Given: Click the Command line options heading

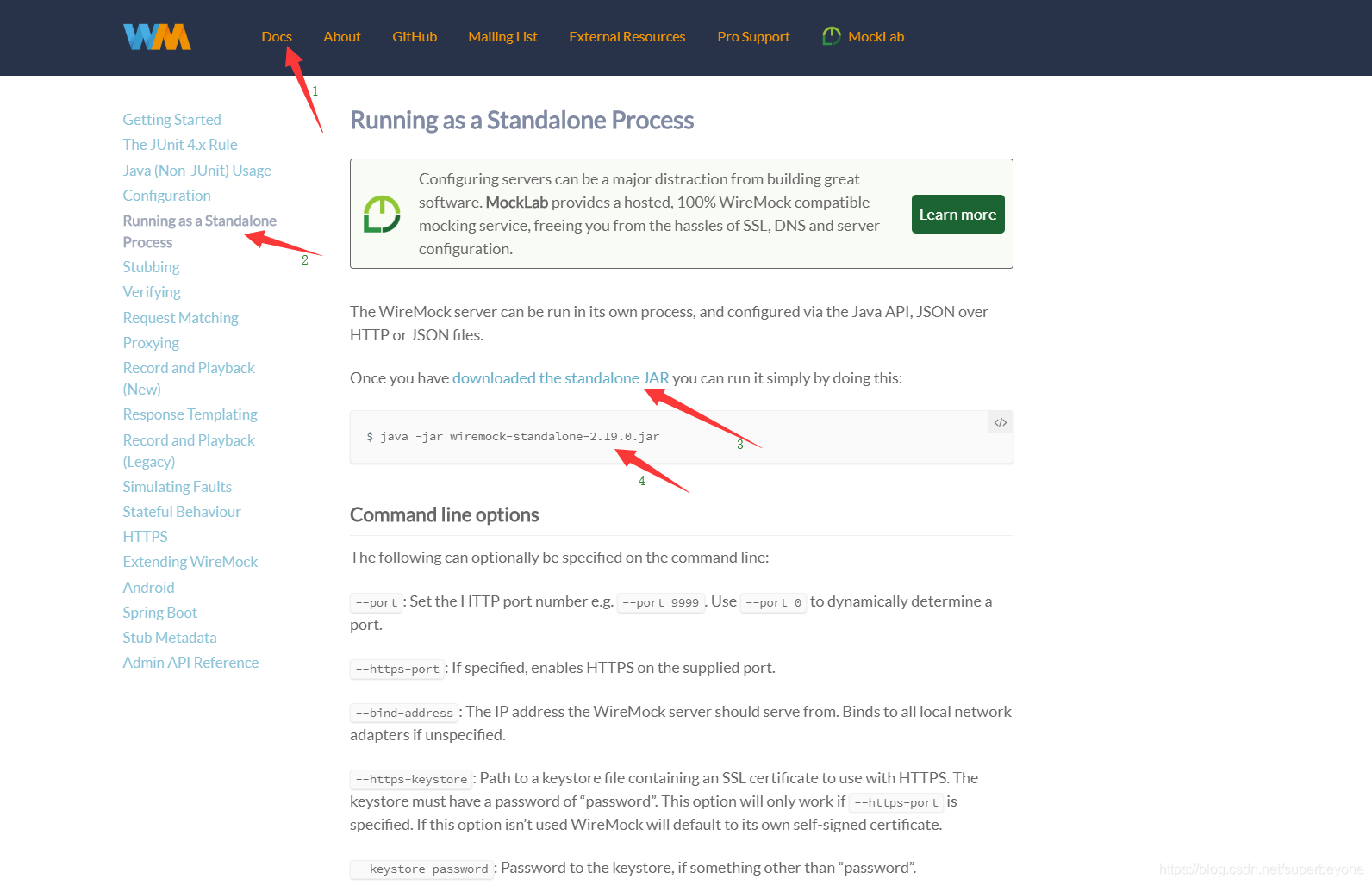Looking at the screenshot, I should click(x=444, y=515).
